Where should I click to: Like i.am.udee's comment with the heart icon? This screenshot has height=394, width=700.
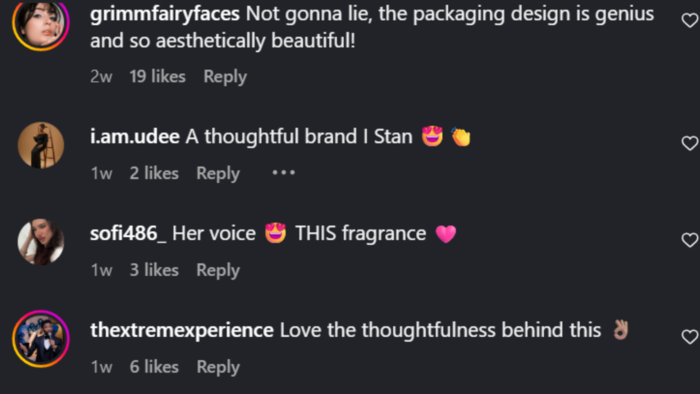[690, 143]
